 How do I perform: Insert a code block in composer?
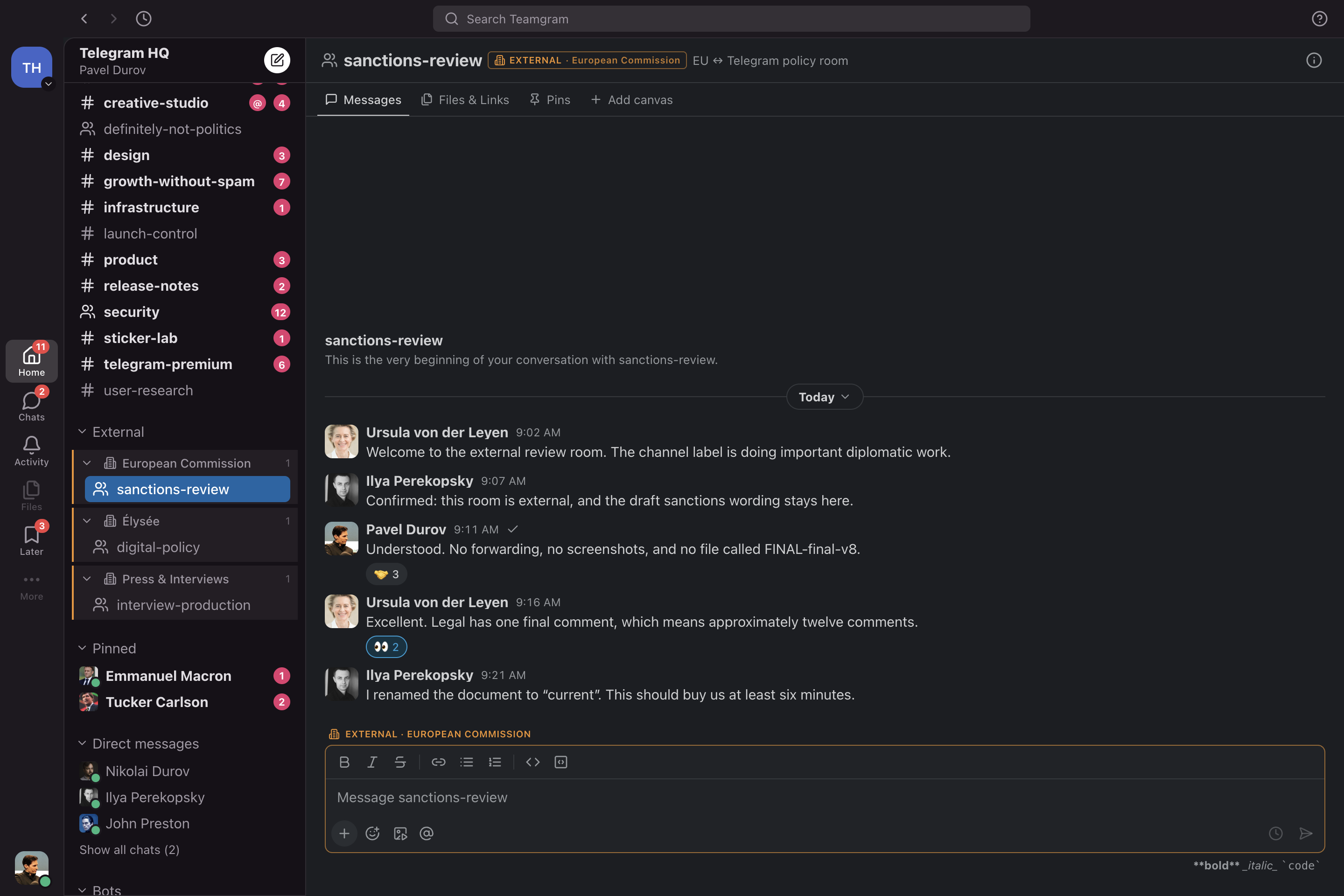point(560,762)
